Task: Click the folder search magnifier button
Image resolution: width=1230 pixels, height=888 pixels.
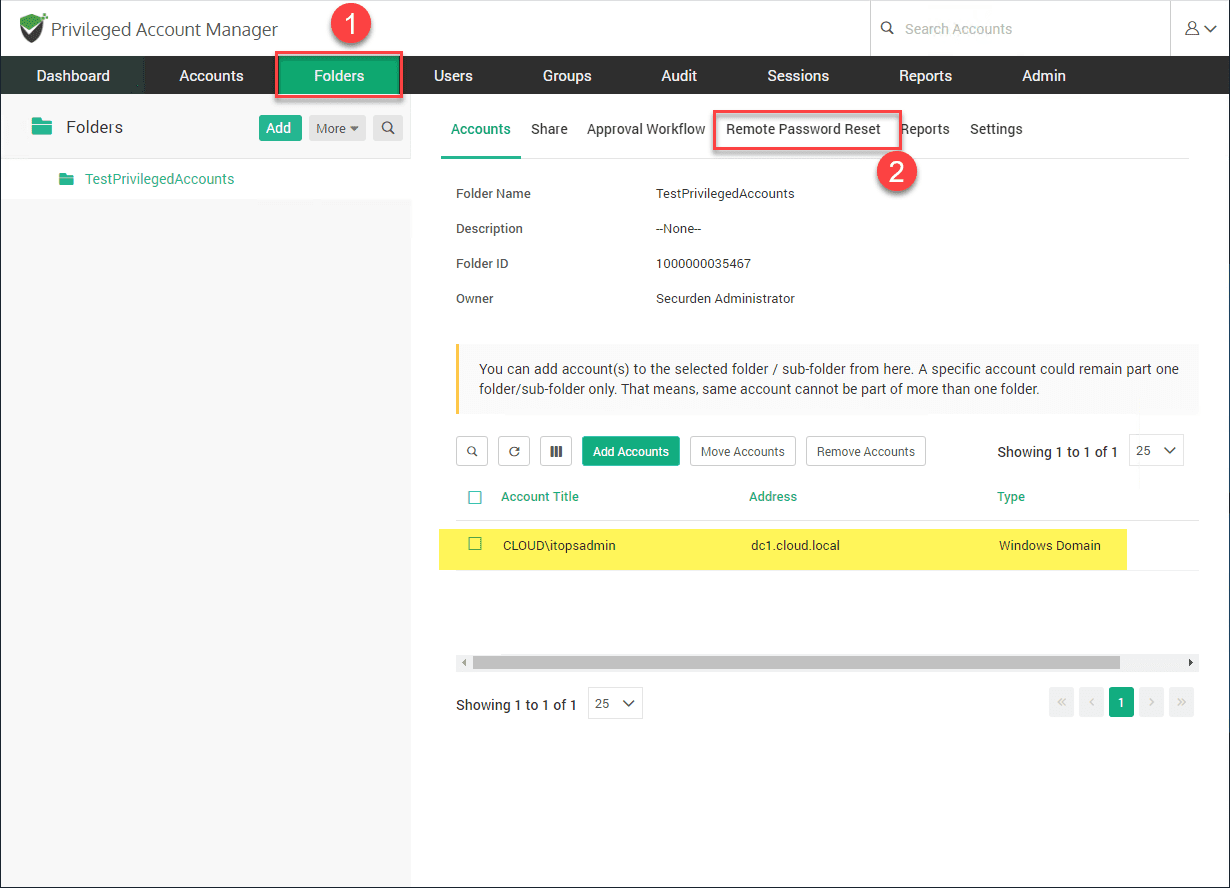Action: click(x=388, y=128)
